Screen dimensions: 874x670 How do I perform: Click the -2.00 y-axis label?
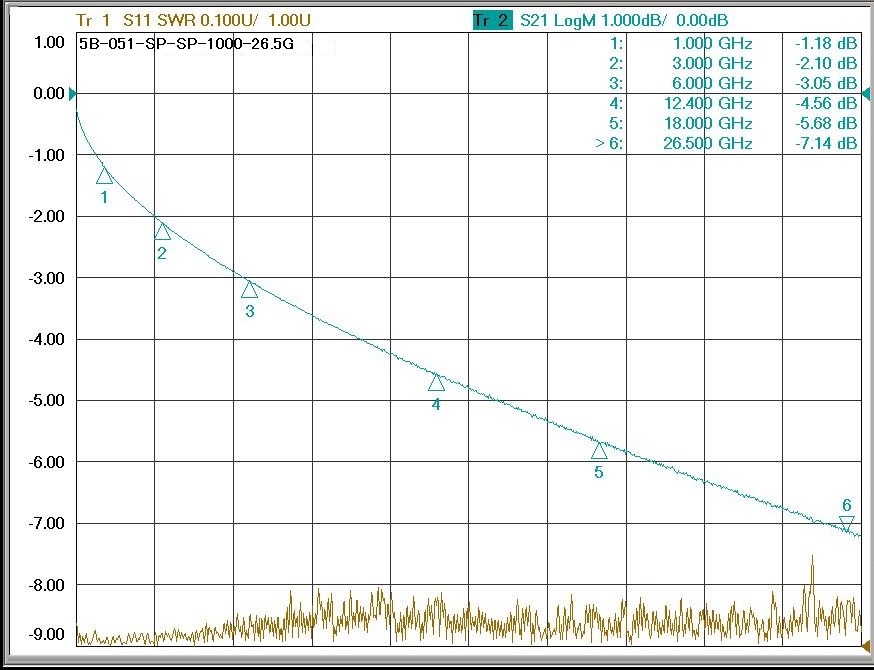click(x=47, y=216)
